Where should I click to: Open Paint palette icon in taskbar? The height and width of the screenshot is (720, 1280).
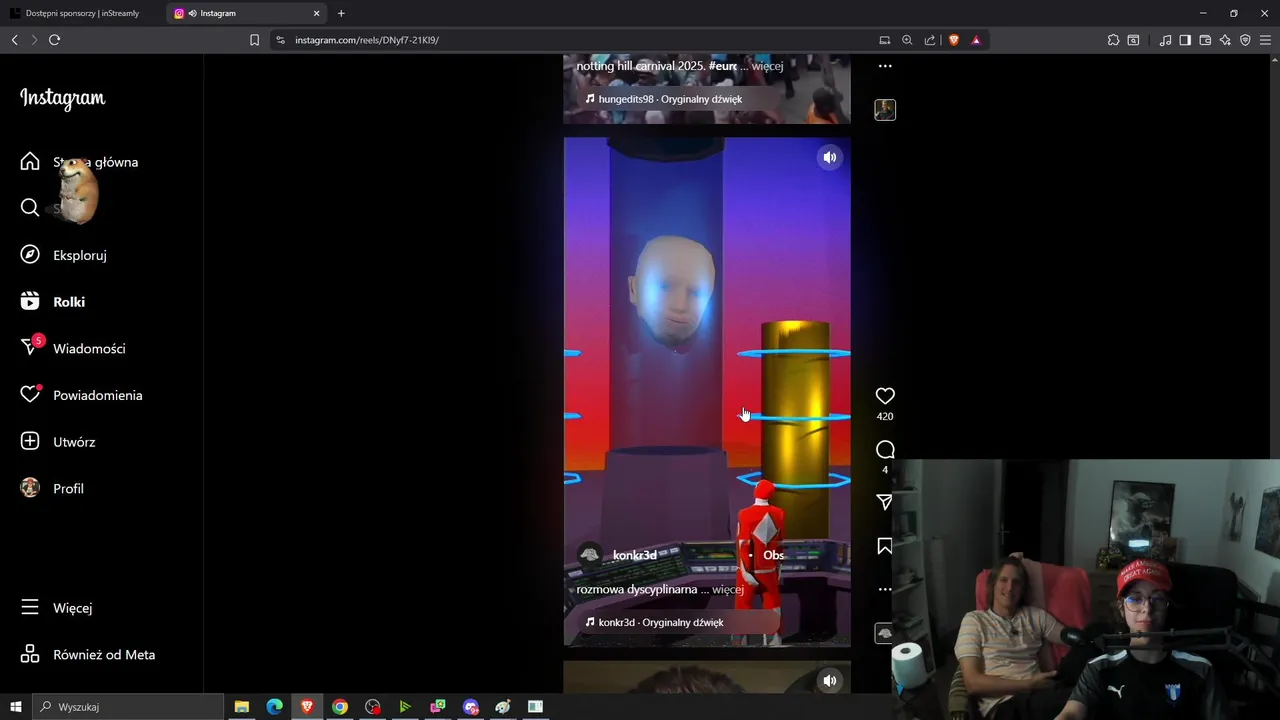503,707
